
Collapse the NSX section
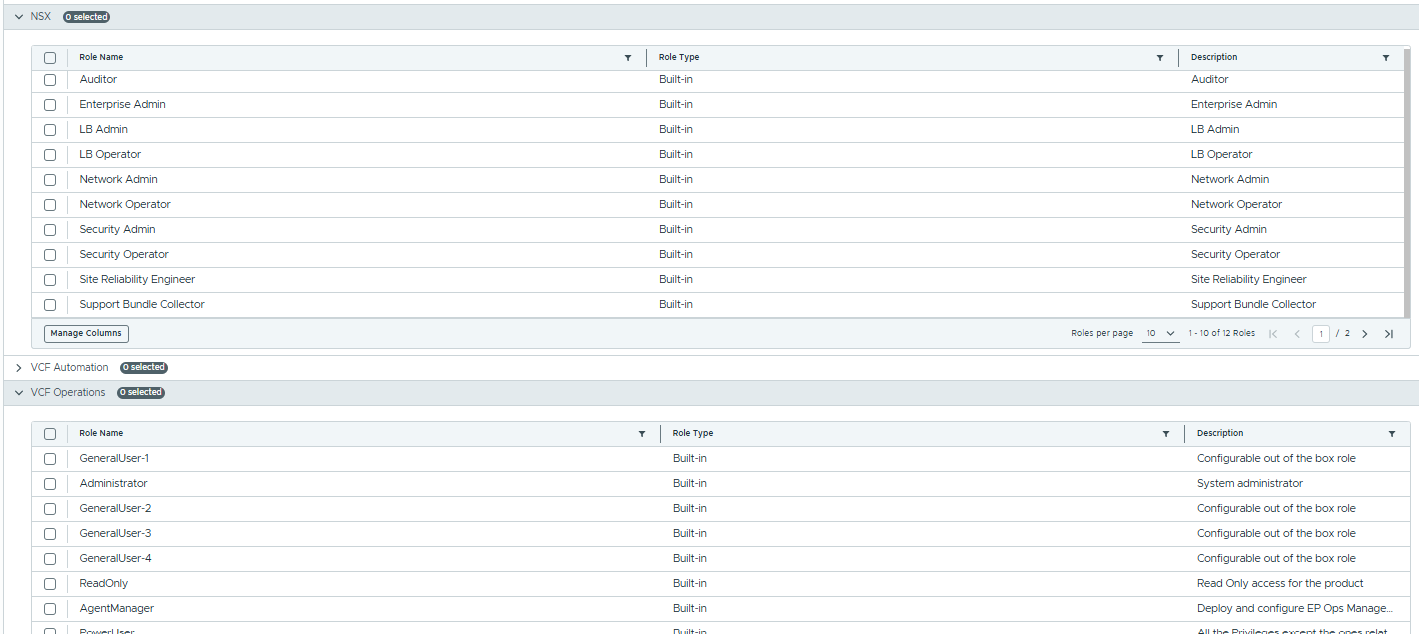[18, 17]
